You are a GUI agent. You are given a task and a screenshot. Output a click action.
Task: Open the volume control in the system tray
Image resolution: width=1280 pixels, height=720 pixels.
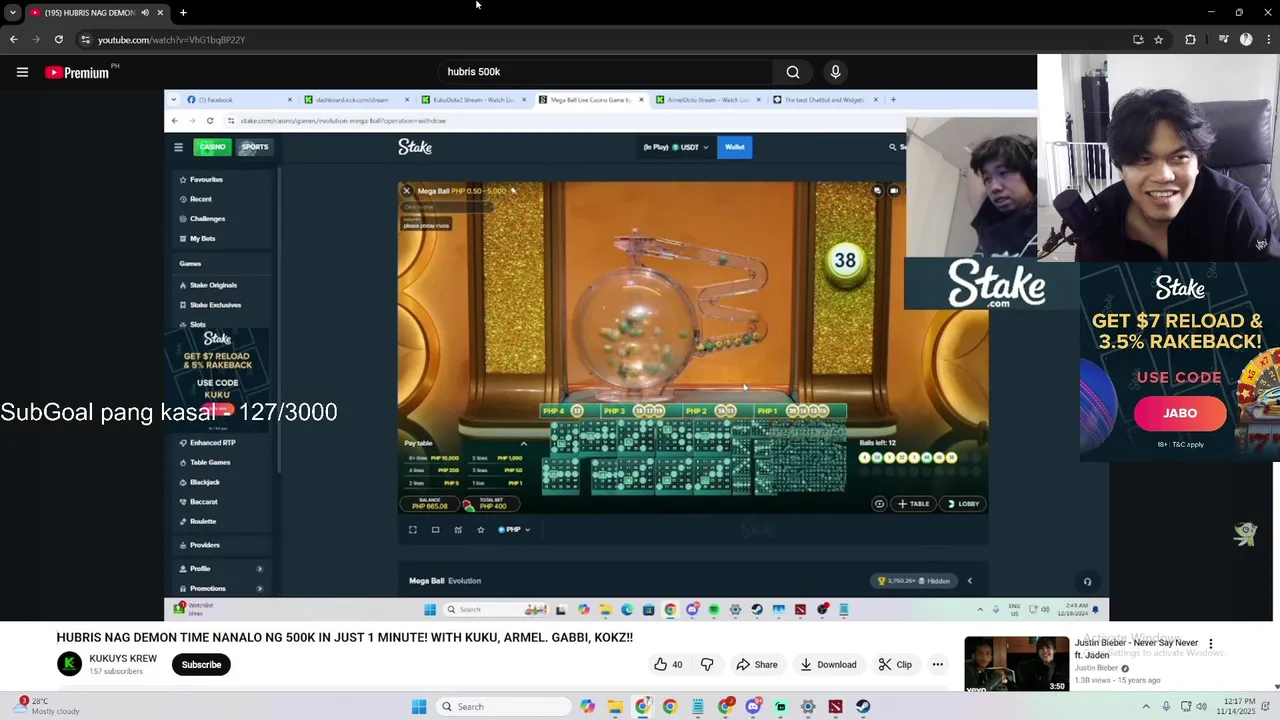tap(1201, 707)
